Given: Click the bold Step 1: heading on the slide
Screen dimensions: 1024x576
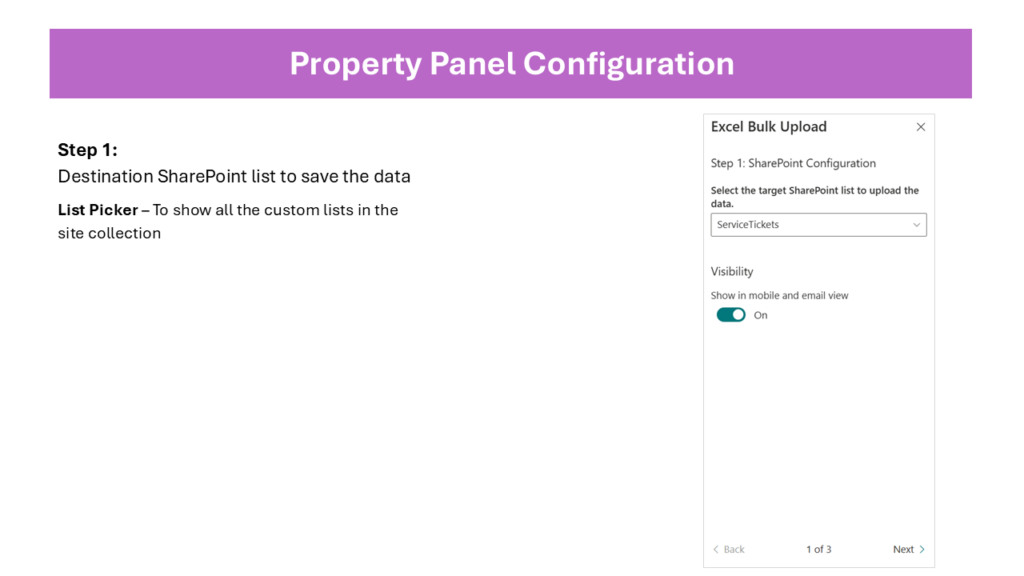Looking at the screenshot, I should (88, 150).
